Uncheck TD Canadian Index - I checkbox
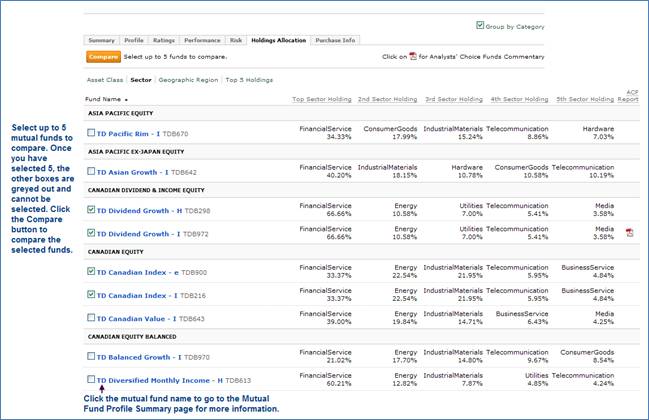This screenshot has height=420, width=649. (x=91, y=294)
